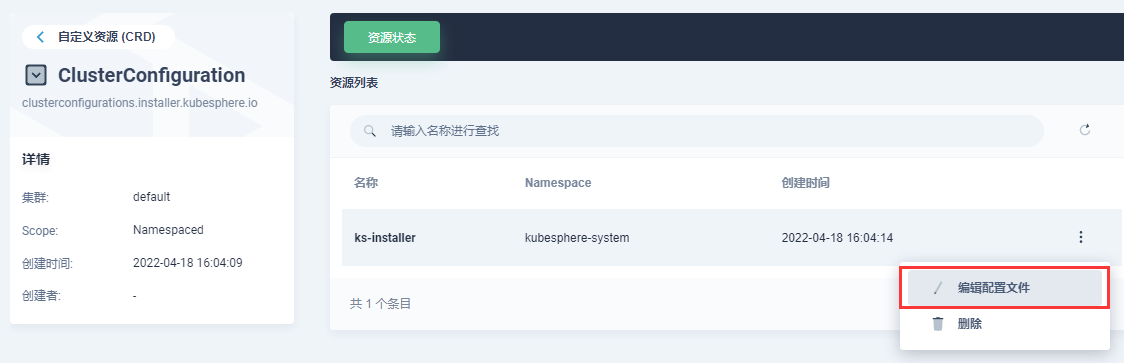Click the ClusterConfiguration title
This screenshot has width=1124, height=363.
(x=151, y=75)
